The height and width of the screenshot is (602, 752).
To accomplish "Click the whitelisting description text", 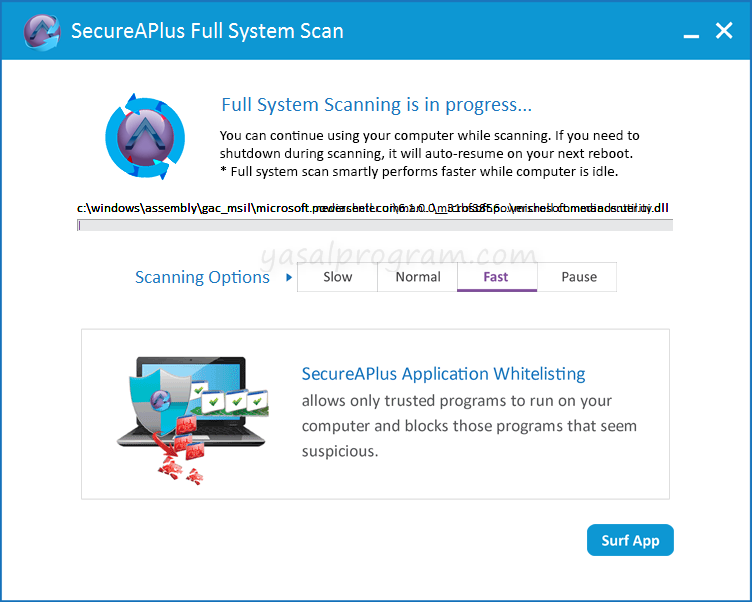I will 469,426.
